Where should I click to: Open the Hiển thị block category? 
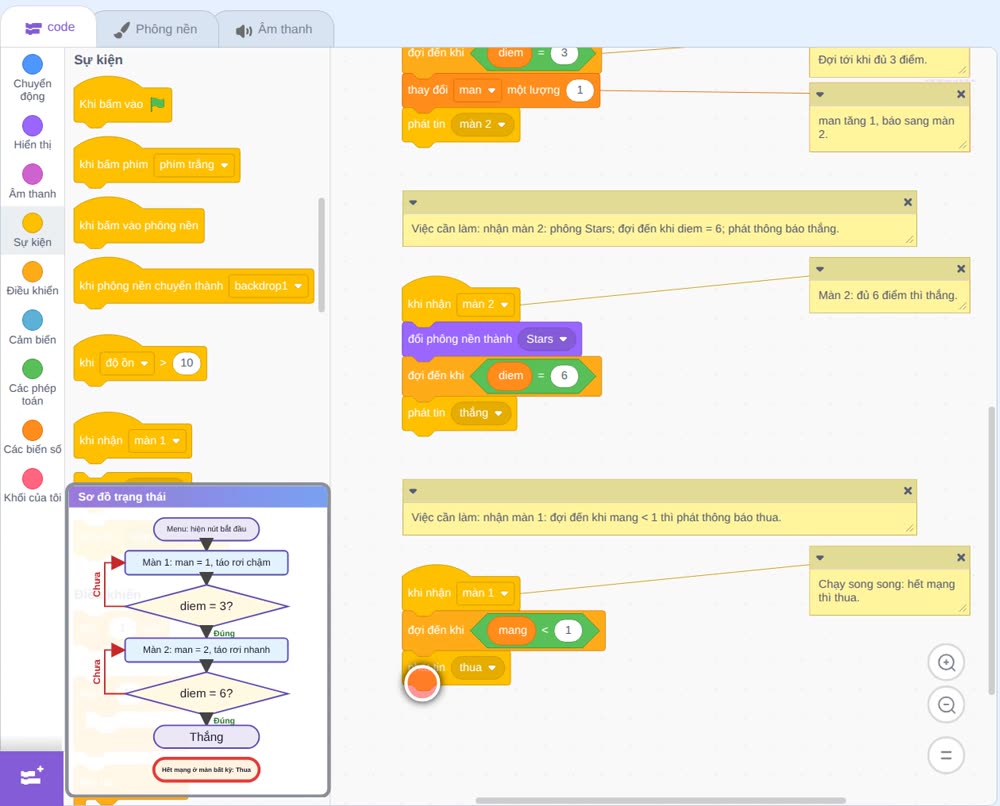pyautogui.click(x=32, y=133)
